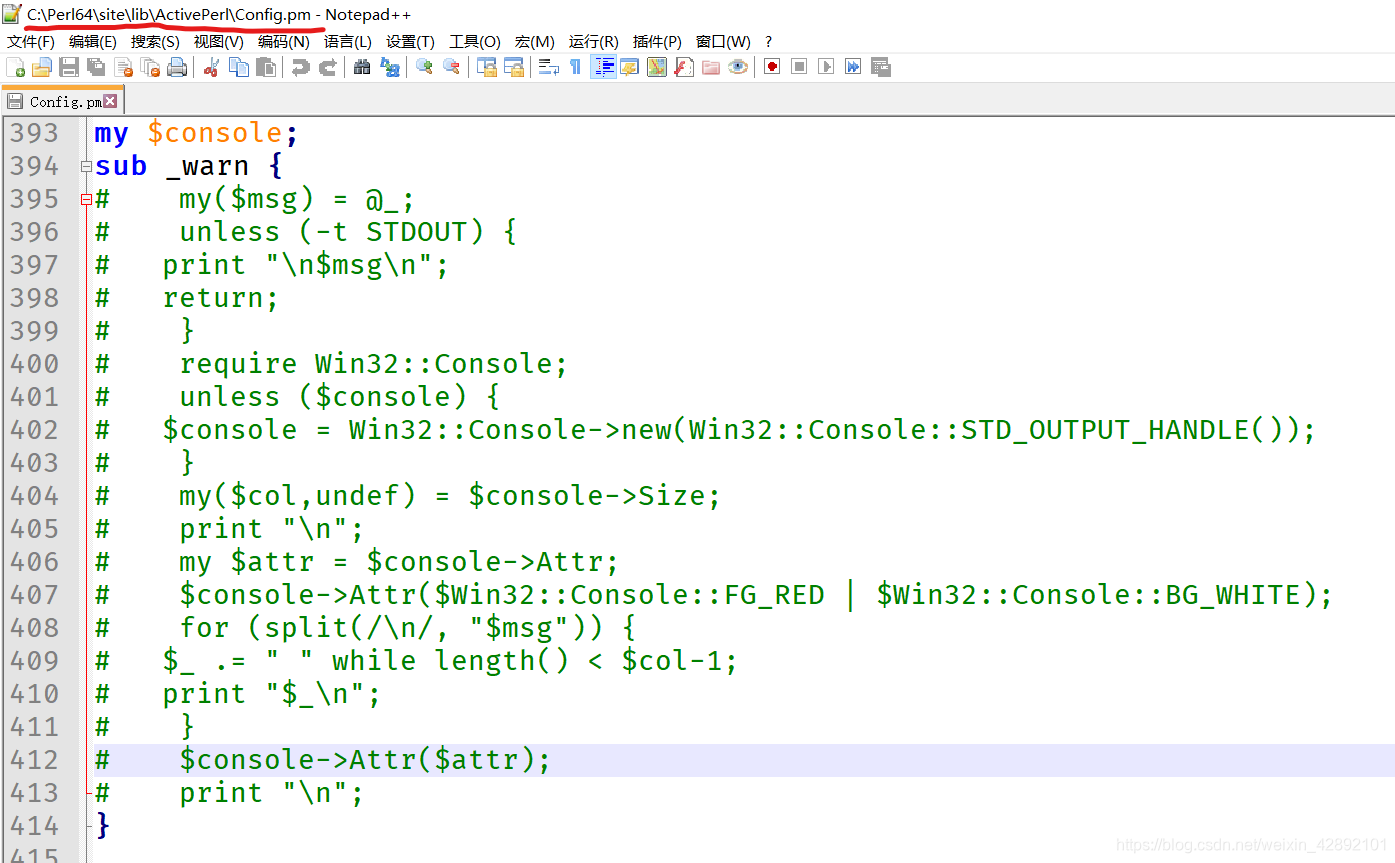Open the 宏(M) menu
The image size is (1395, 863).
(535, 42)
